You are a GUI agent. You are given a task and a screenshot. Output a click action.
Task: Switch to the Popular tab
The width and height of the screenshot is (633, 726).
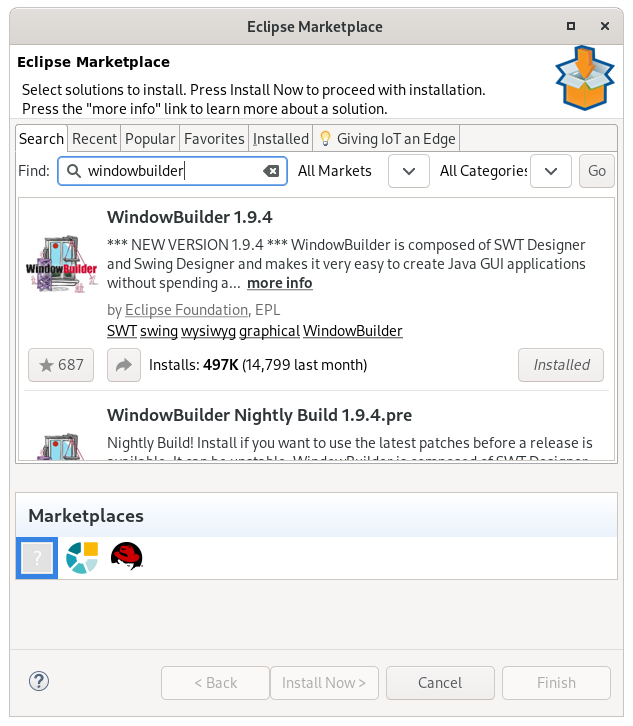[x=150, y=138]
